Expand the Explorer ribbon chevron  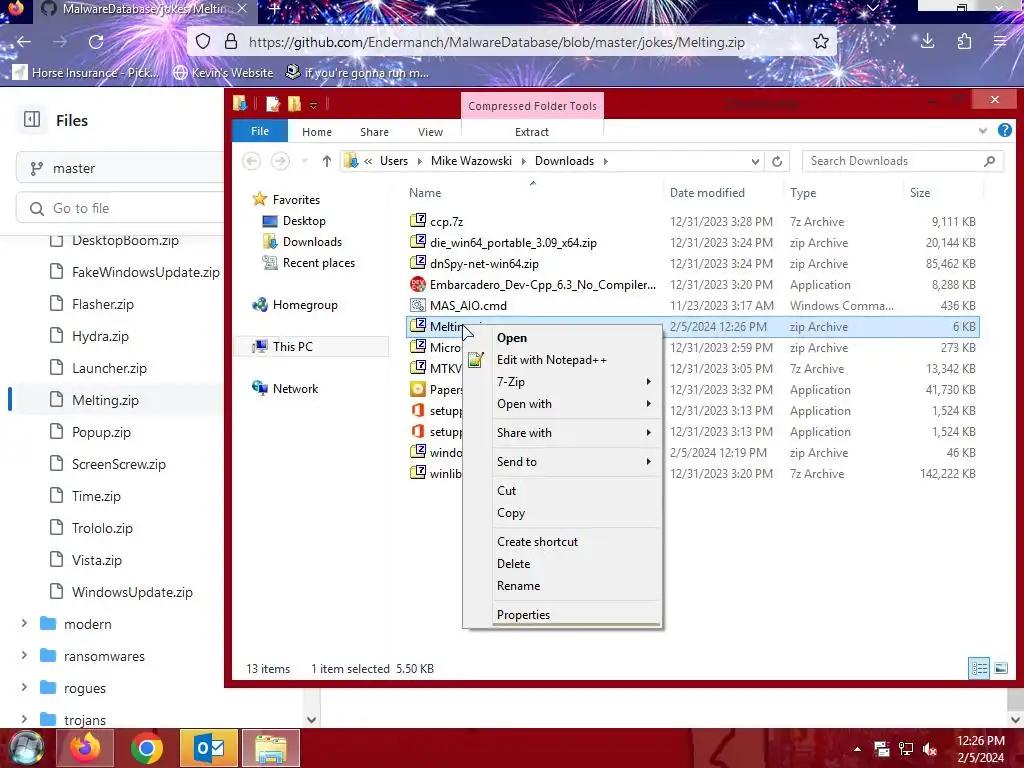pyautogui.click(x=982, y=131)
